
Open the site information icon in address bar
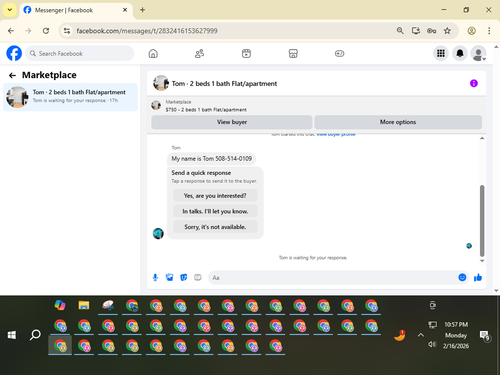click(67, 31)
